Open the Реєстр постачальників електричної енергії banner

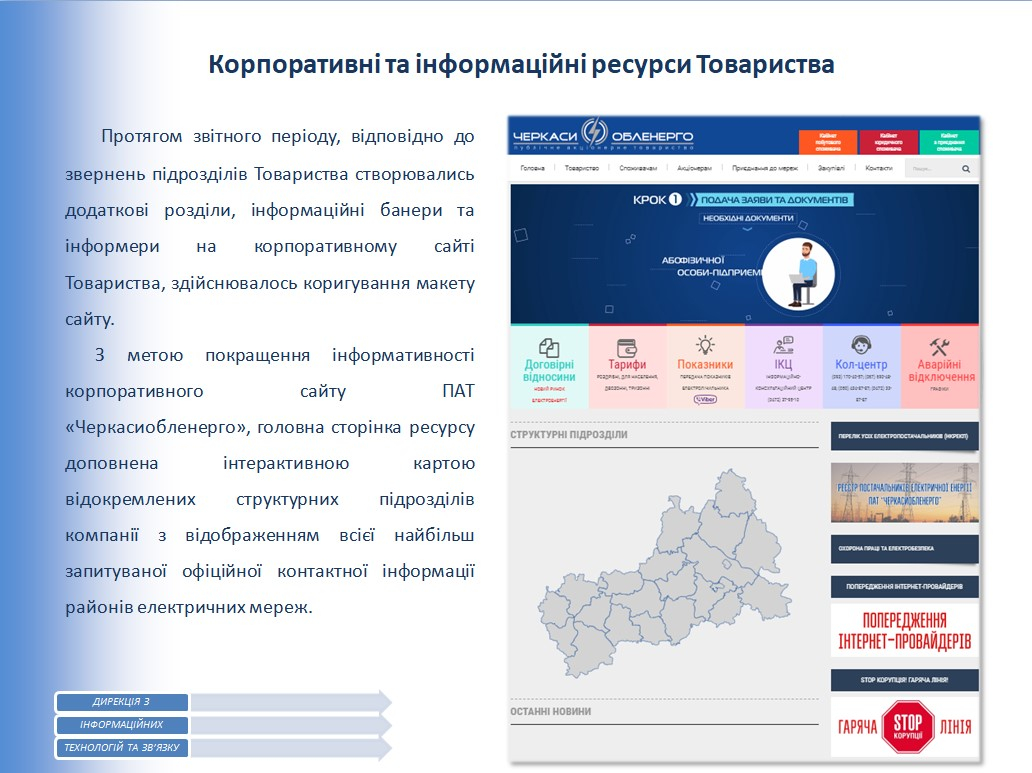click(x=905, y=493)
